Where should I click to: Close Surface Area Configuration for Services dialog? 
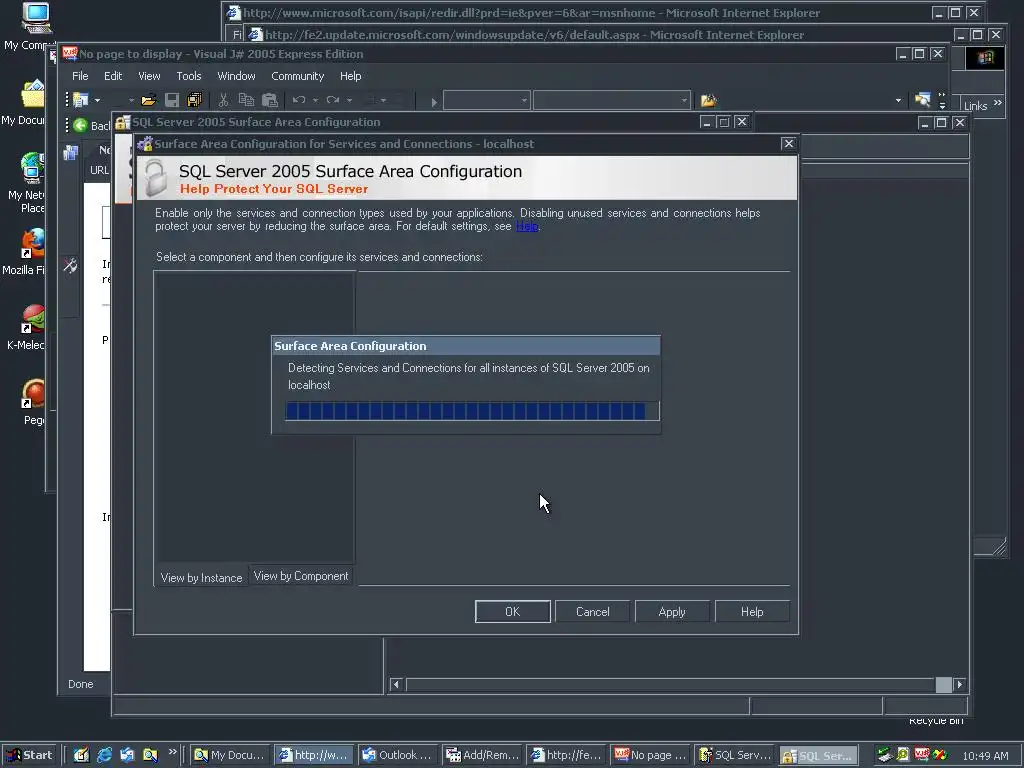coord(788,144)
